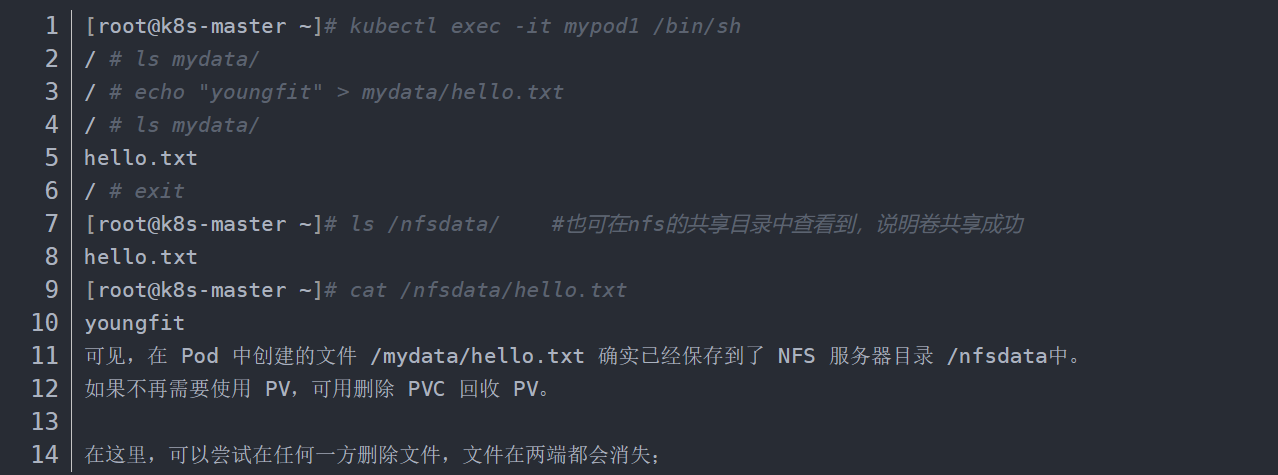Click the "ls /nfsdata/" command text
Image resolution: width=1278 pixels, height=475 pixels.
(x=424, y=224)
